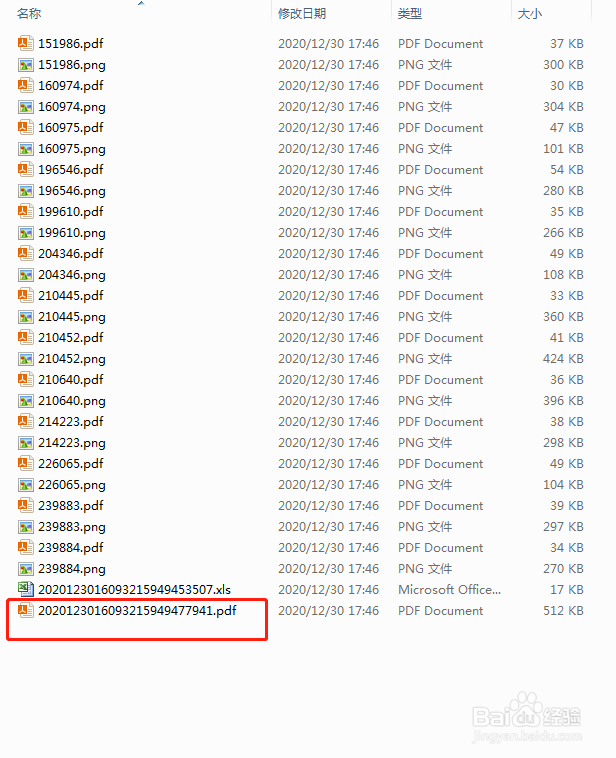Select the file name 214223.pdf
Image resolution: width=616 pixels, height=758 pixels.
pyautogui.click(x=71, y=423)
